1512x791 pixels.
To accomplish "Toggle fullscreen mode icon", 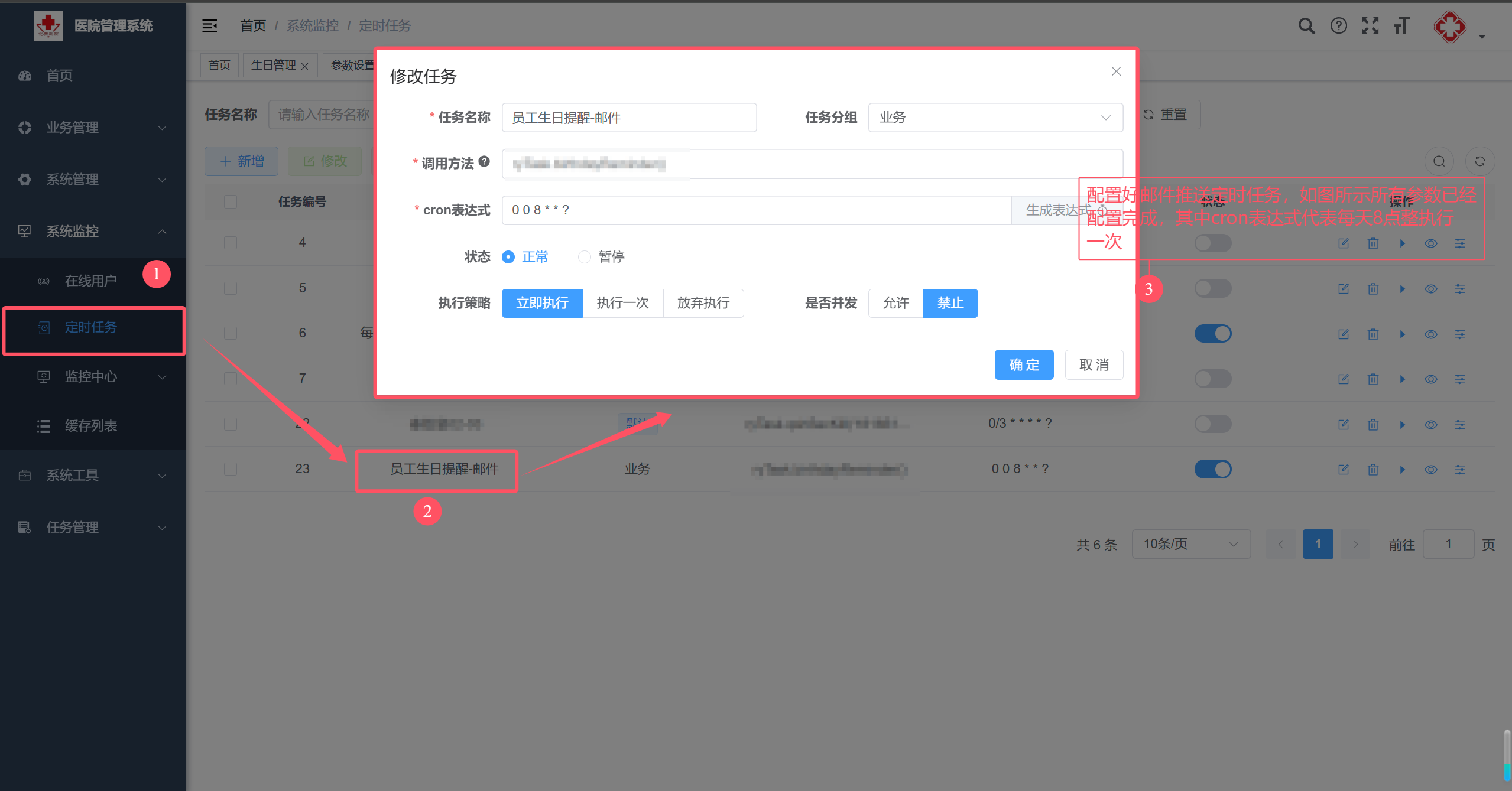I will pos(1370,26).
